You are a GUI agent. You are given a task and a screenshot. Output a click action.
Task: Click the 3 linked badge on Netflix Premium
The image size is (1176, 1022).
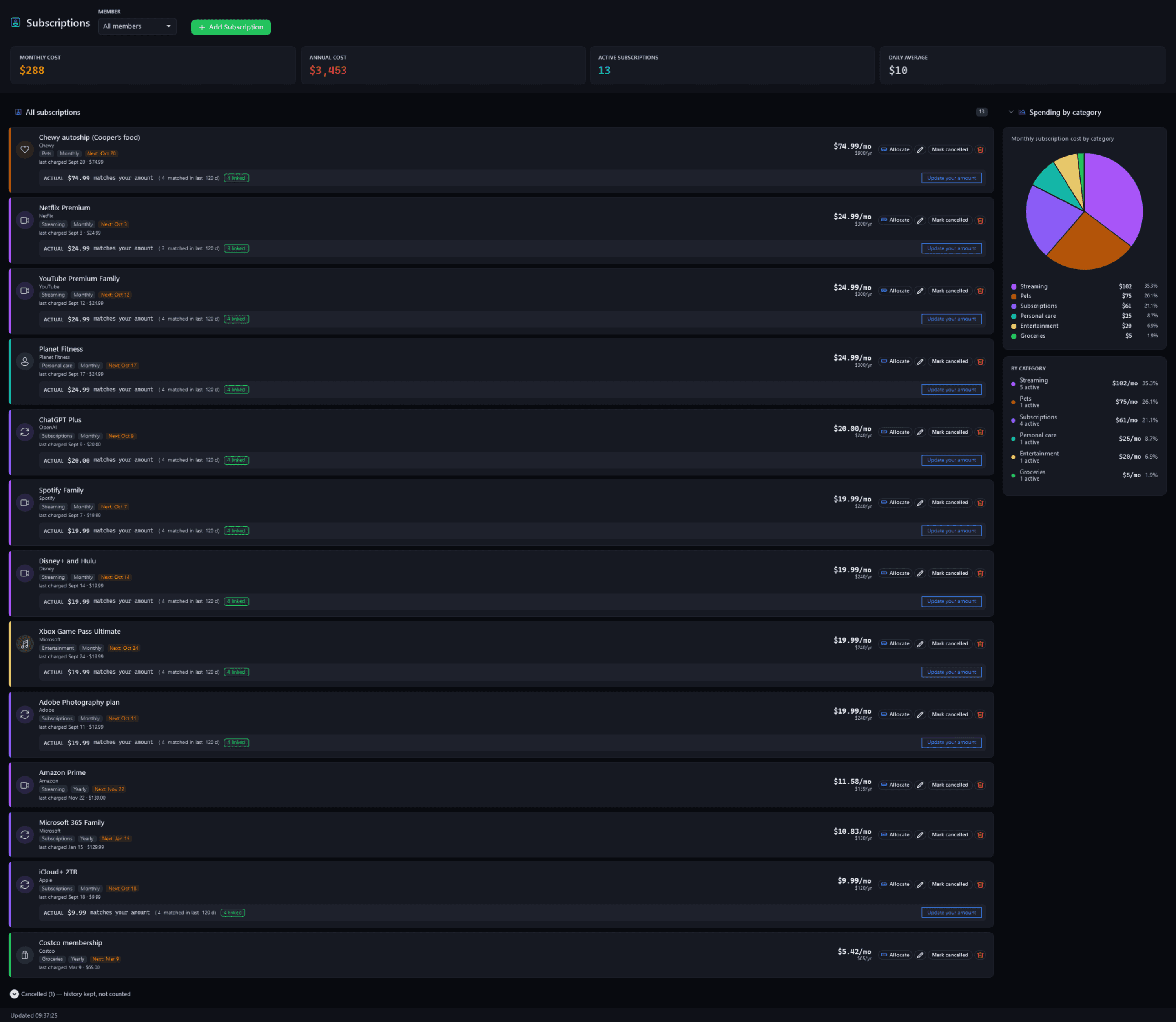[236, 248]
